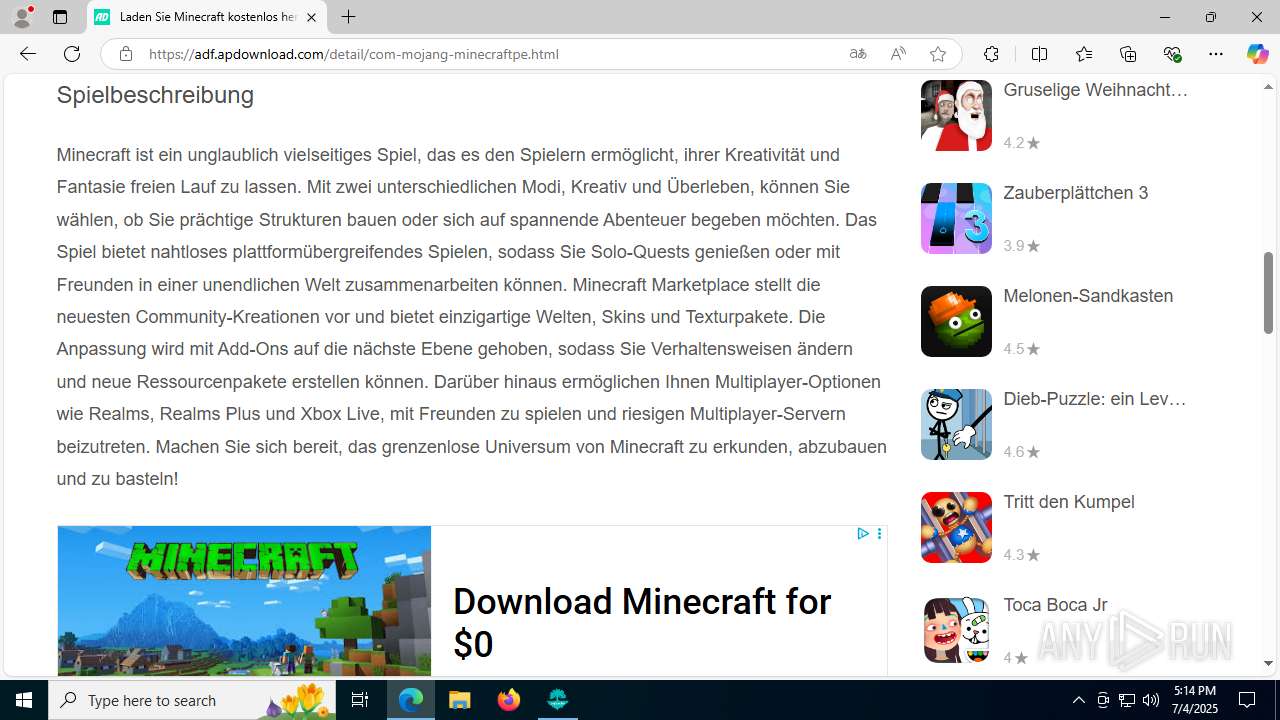Viewport: 1280px width, 720px height.
Task: Open a new browser tab
Action: [348, 17]
